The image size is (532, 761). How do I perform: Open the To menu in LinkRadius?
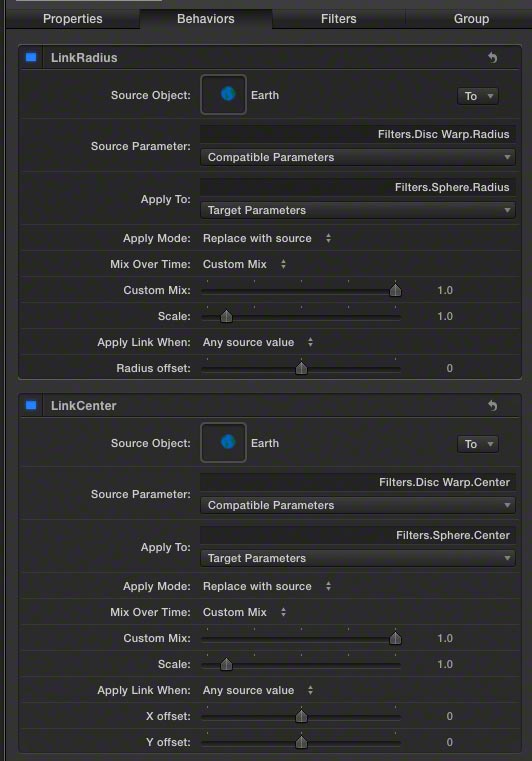pos(478,96)
